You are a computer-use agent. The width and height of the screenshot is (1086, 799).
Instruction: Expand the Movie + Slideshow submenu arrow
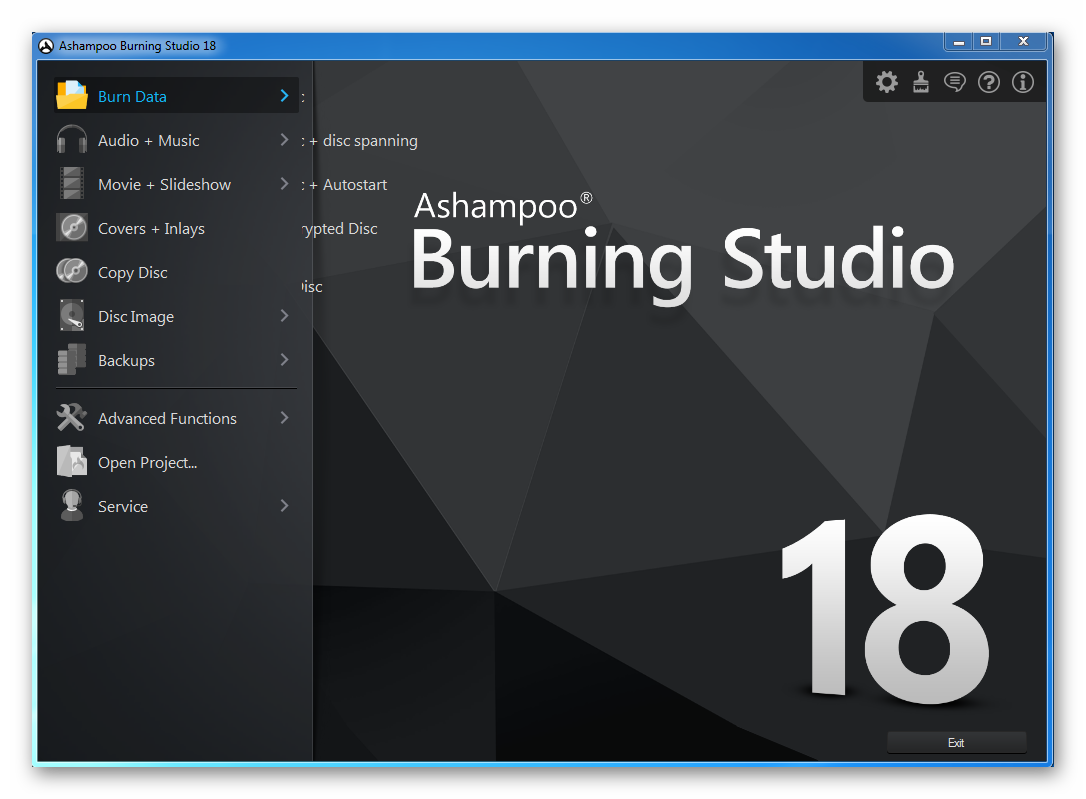(284, 183)
